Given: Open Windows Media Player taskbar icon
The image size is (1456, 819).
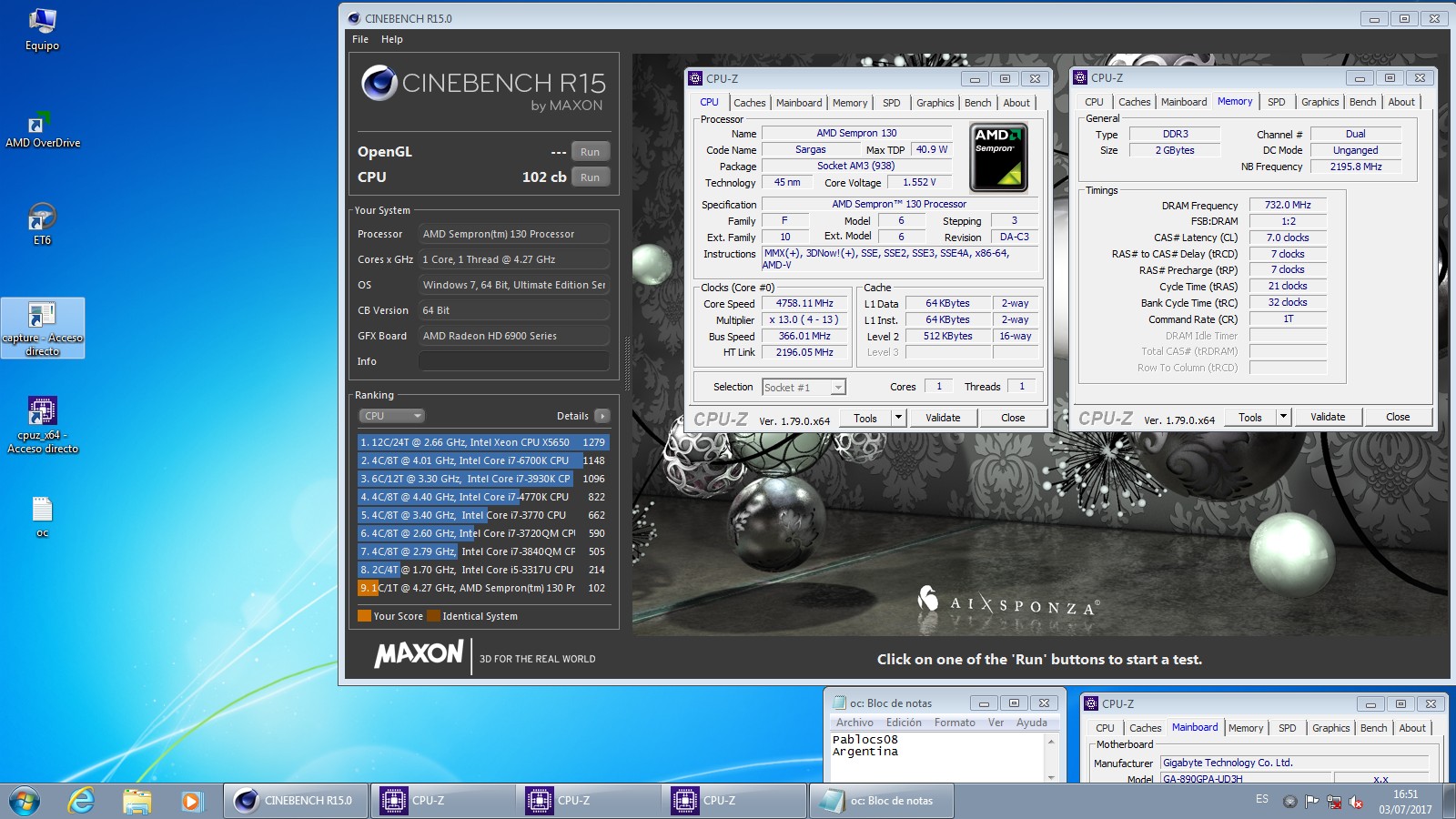Looking at the screenshot, I should pyautogui.click(x=190, y=801).
